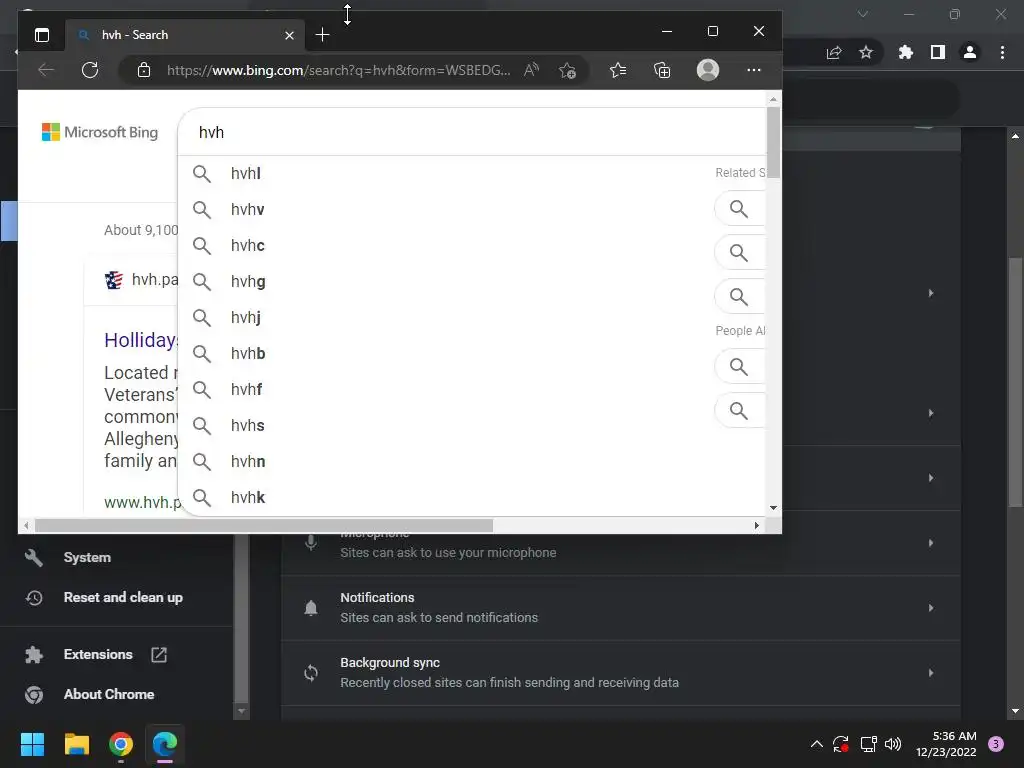Add this page to favorites

click(x=568, y=70)
